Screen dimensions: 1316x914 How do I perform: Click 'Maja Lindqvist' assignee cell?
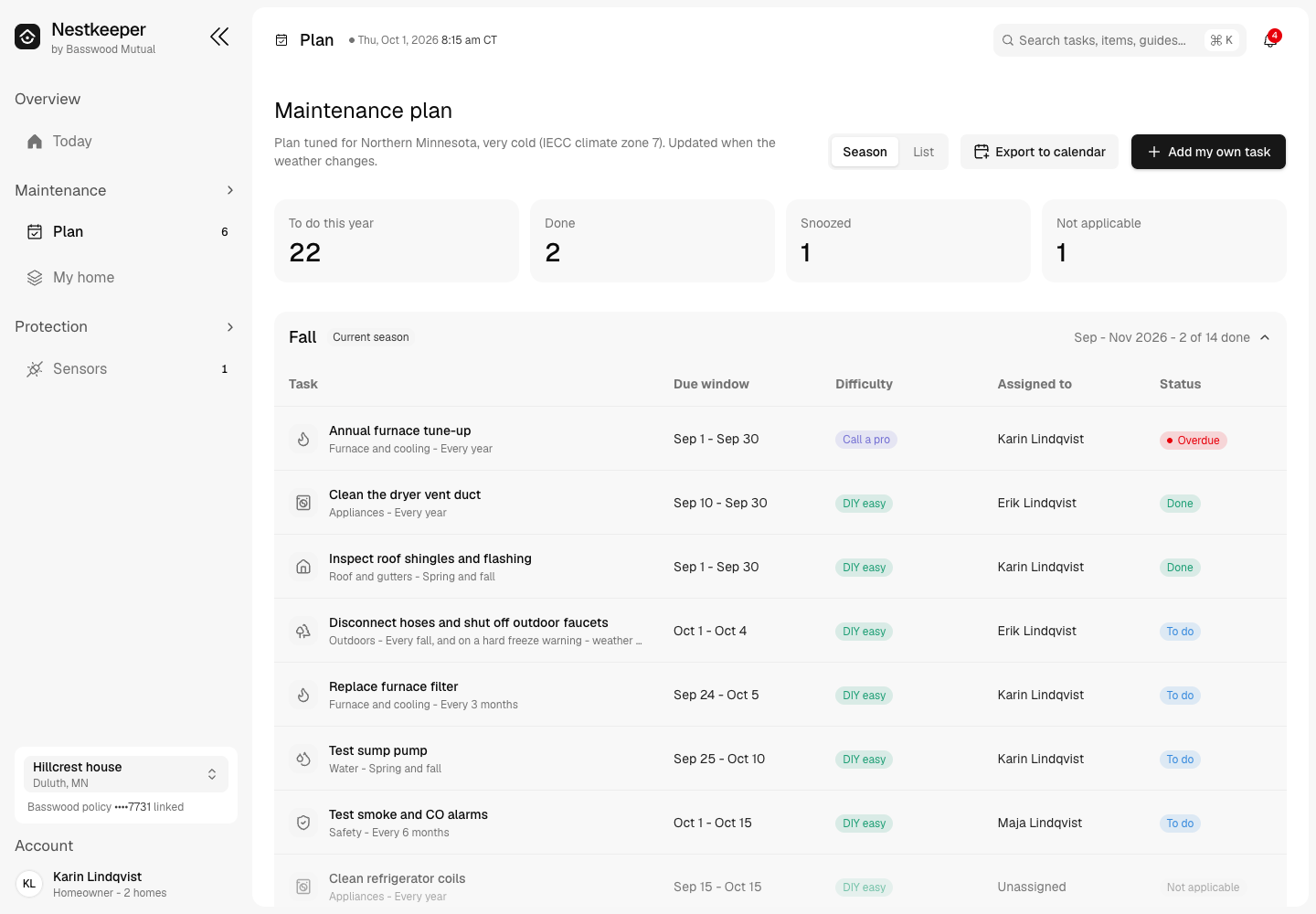(1040, 823)
